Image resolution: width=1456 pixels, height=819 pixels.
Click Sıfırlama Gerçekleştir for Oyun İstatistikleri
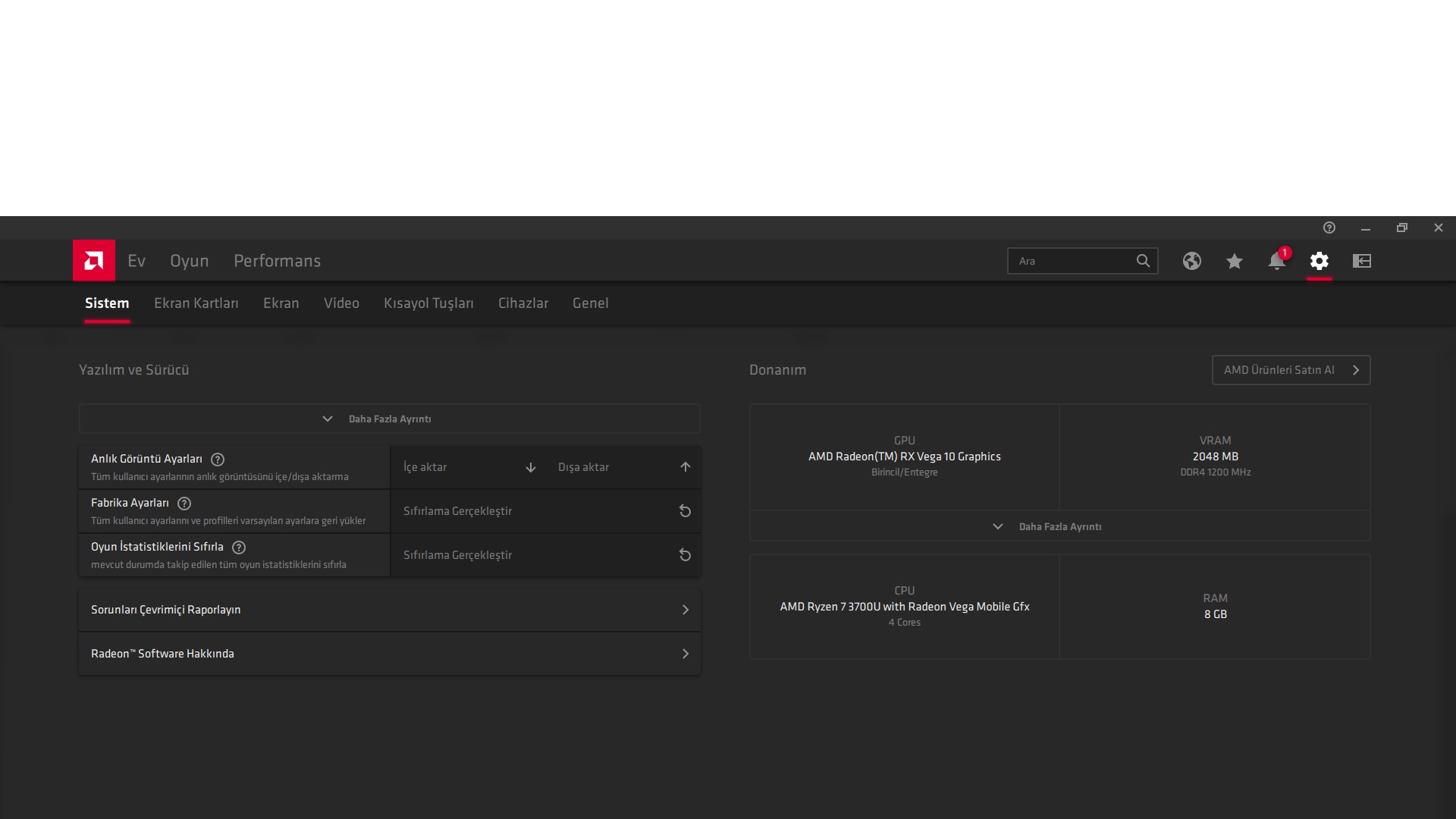coord(546,555)
